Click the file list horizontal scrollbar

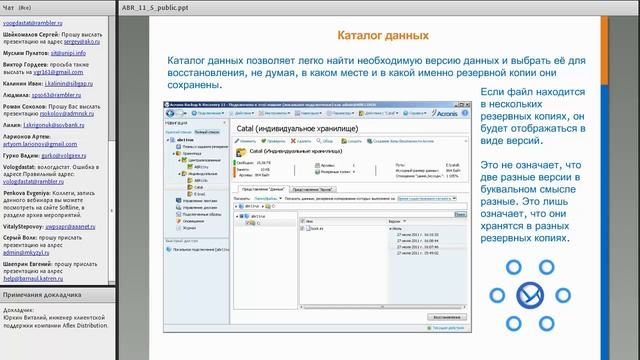[383, 307]
